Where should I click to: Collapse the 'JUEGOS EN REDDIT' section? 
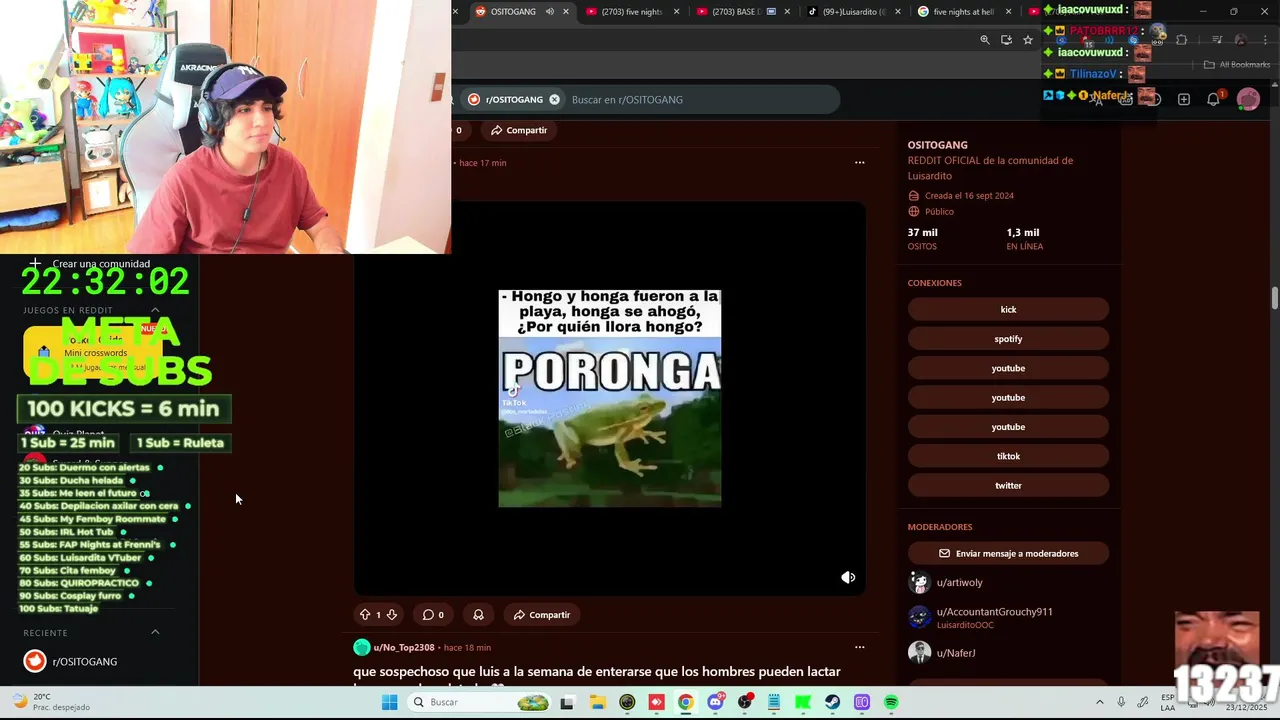[x=155, y=310]
